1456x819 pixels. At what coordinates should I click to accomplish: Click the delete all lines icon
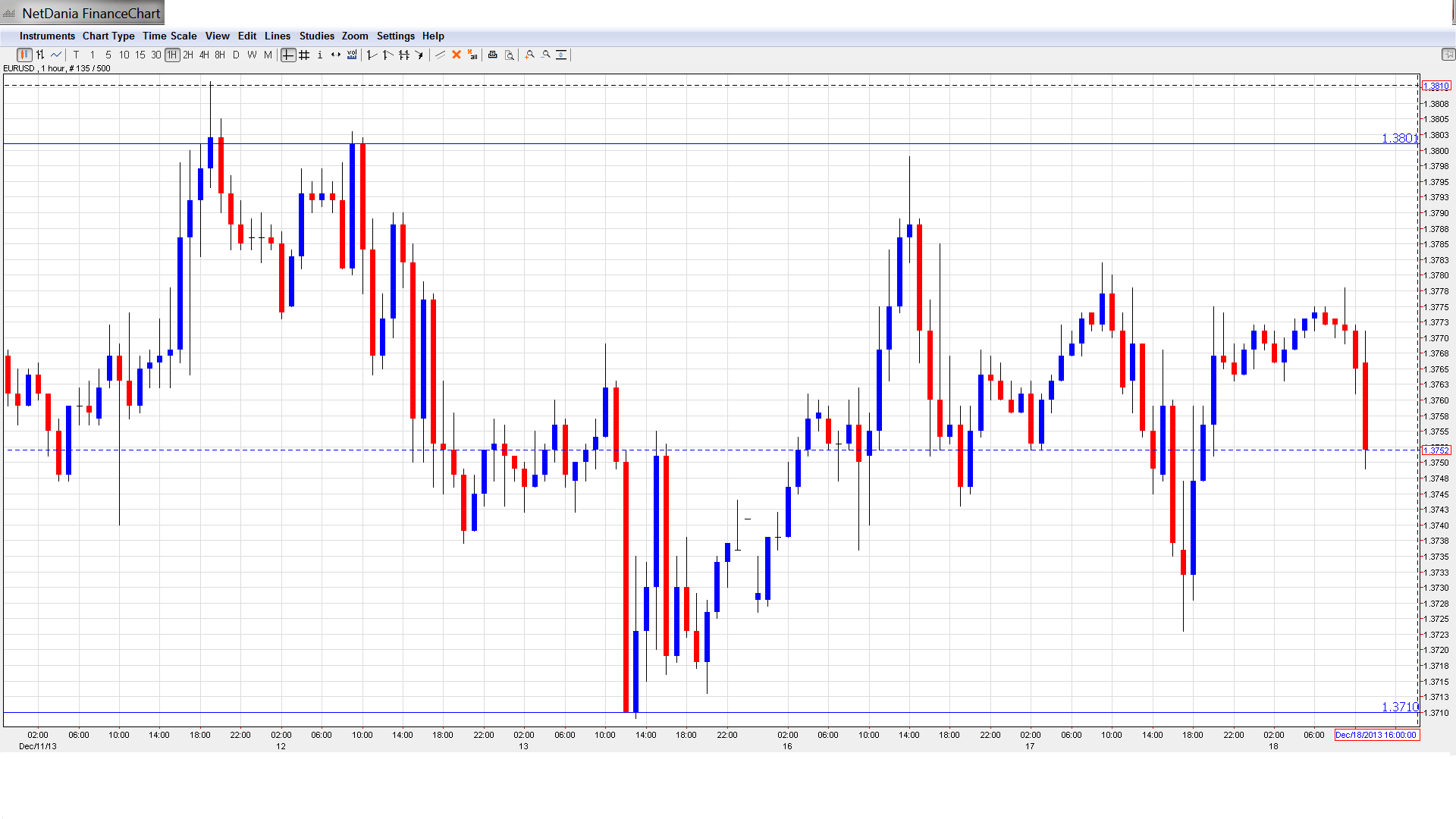[472, 55]
